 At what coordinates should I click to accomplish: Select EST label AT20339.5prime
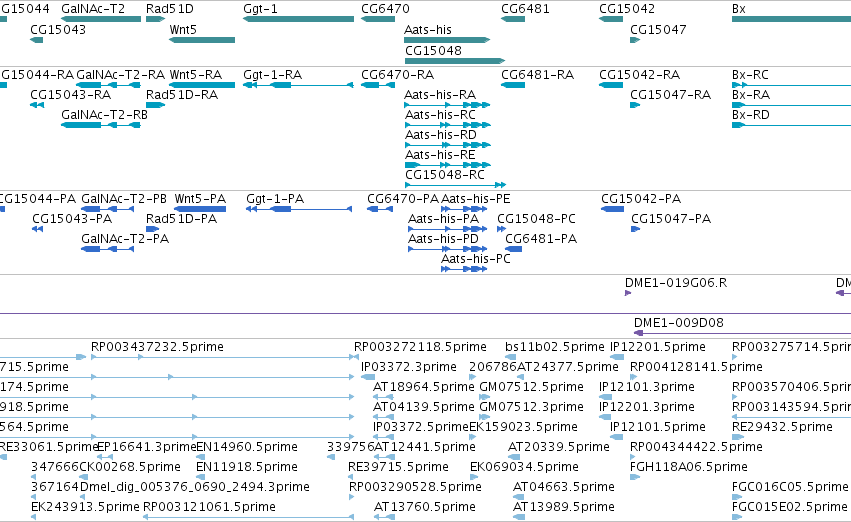coord(559,448)
